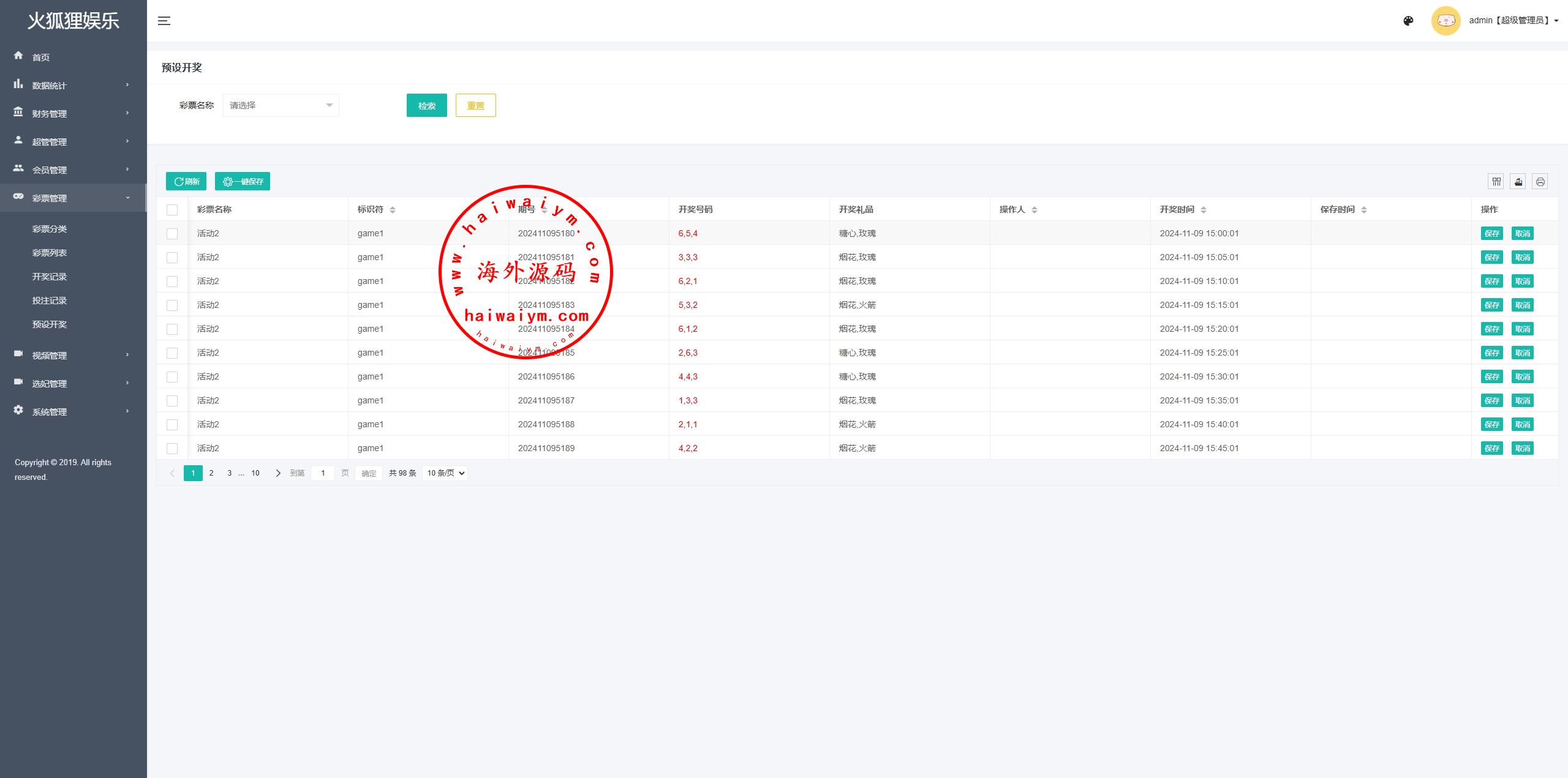Go to 首页 in the sidebar
1568x778 pixels.
click(41, 57)
